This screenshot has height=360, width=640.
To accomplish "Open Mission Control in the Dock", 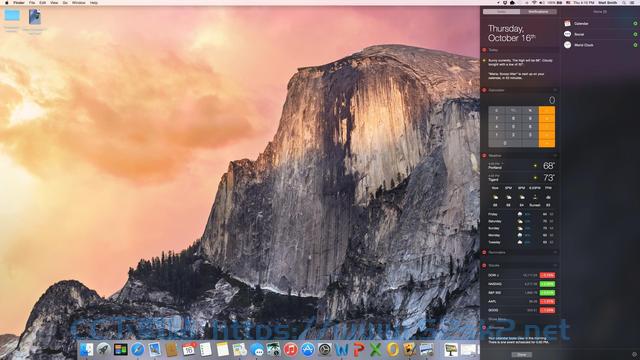I will pyautogui.click(x=120, y=349).
